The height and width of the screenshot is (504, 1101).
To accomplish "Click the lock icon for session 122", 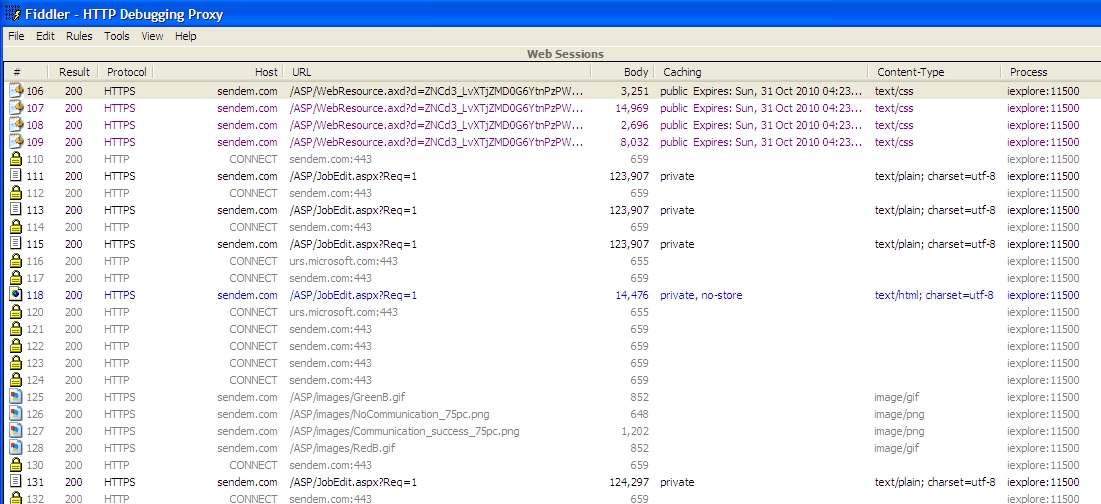I will pos(15,346).
